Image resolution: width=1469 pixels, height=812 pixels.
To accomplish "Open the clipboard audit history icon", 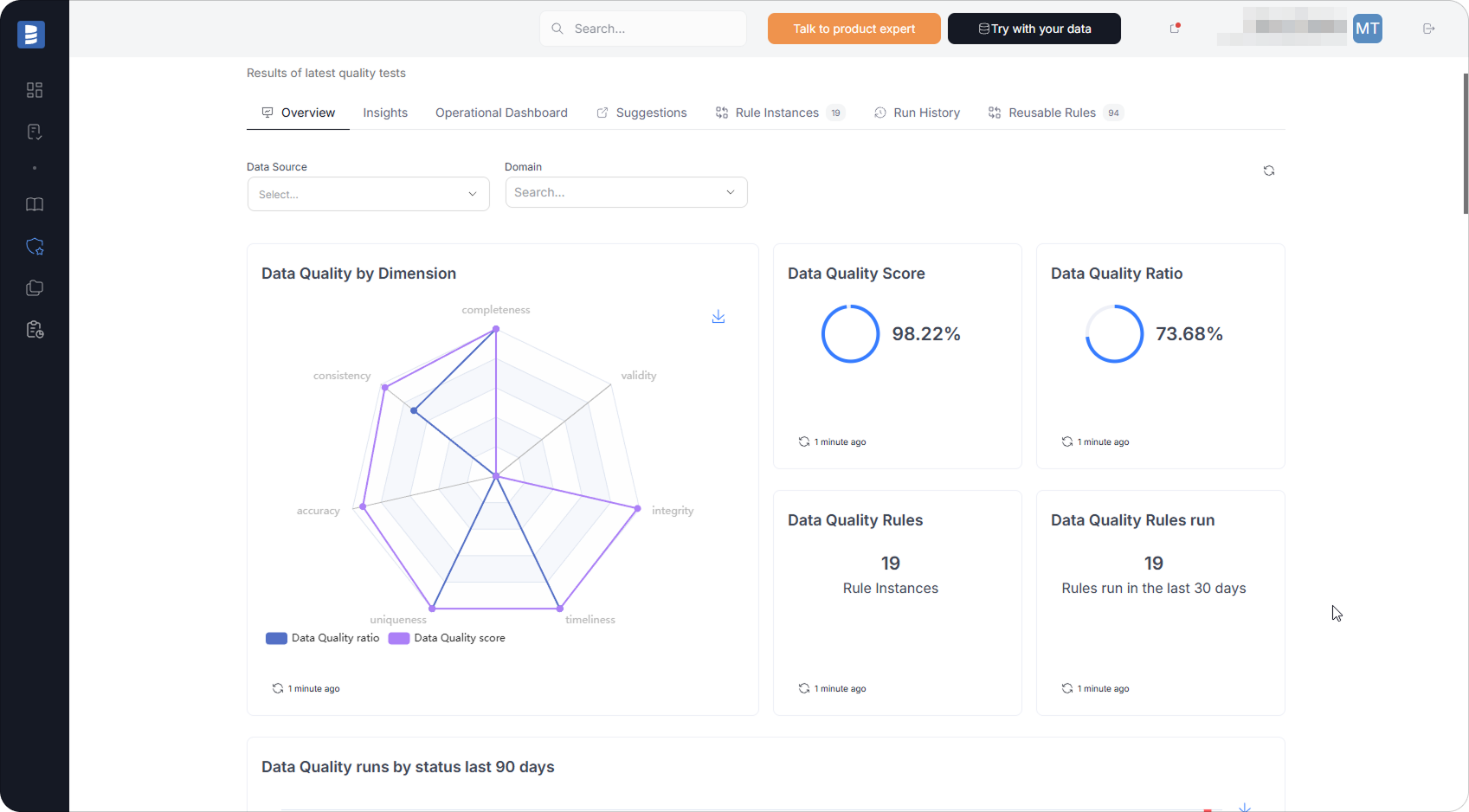I will [35, 329].
